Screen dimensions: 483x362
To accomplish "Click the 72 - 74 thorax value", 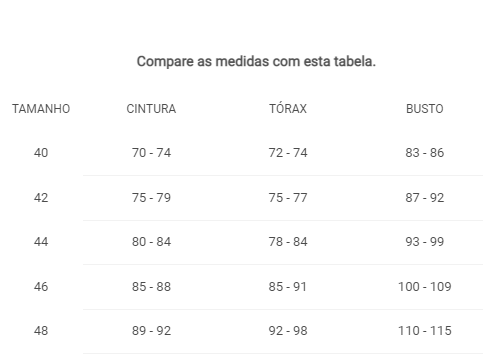I will (x=288, y=153).
